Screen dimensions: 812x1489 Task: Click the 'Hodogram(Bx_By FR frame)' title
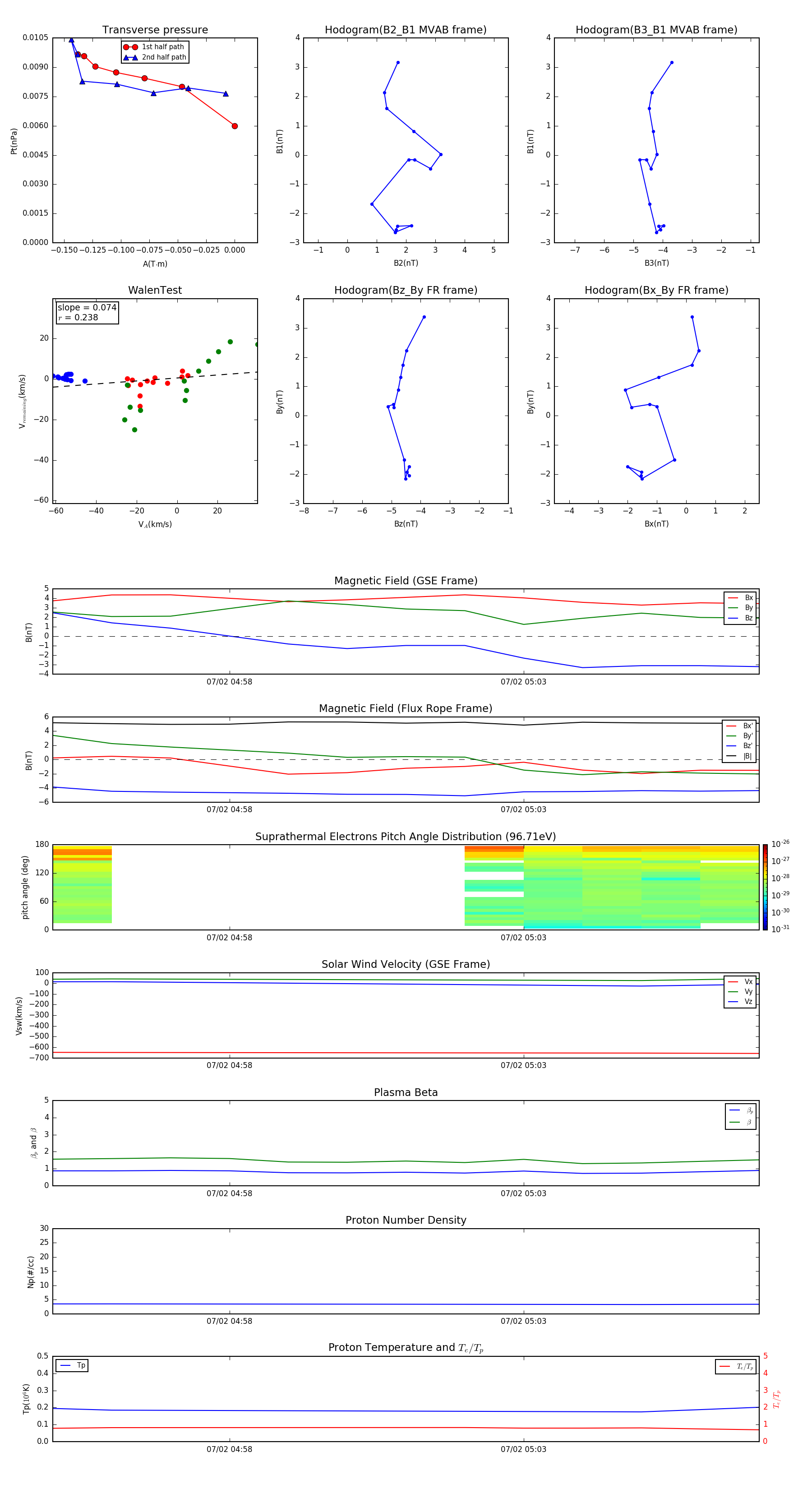(x=656, y=290)
